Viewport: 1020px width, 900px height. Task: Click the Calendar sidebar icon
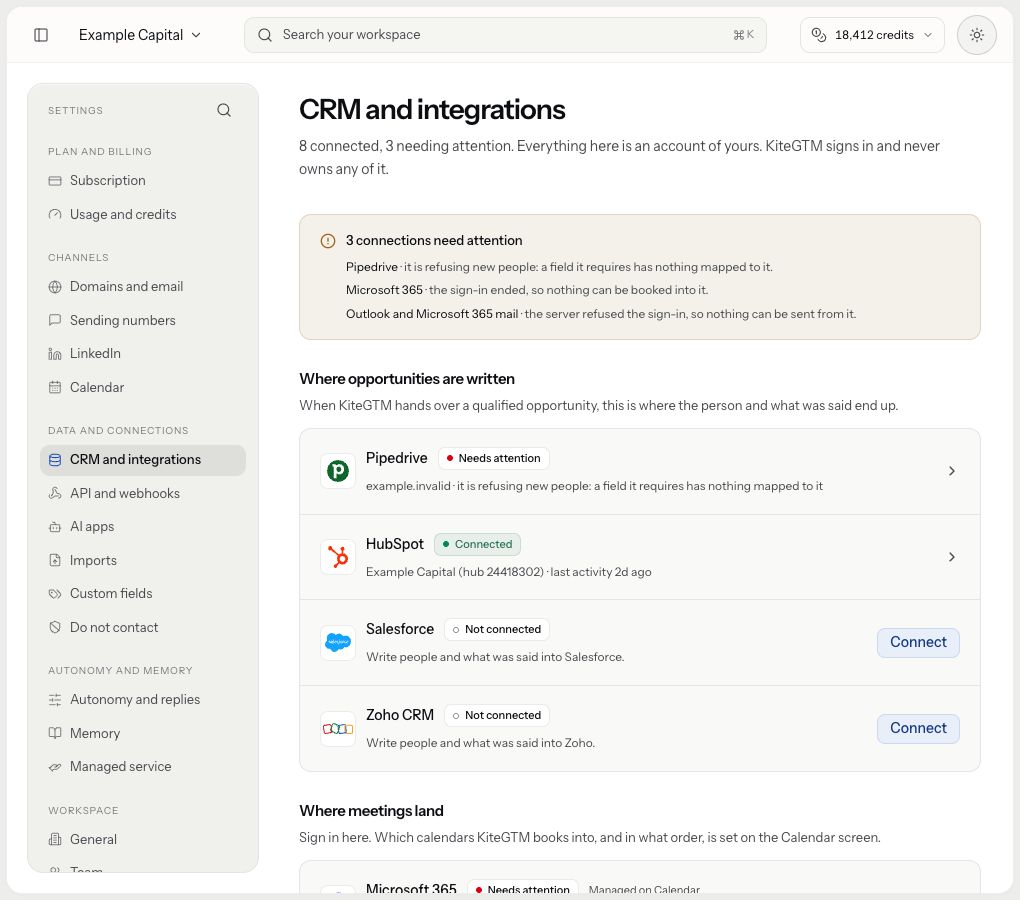(55, 388)
